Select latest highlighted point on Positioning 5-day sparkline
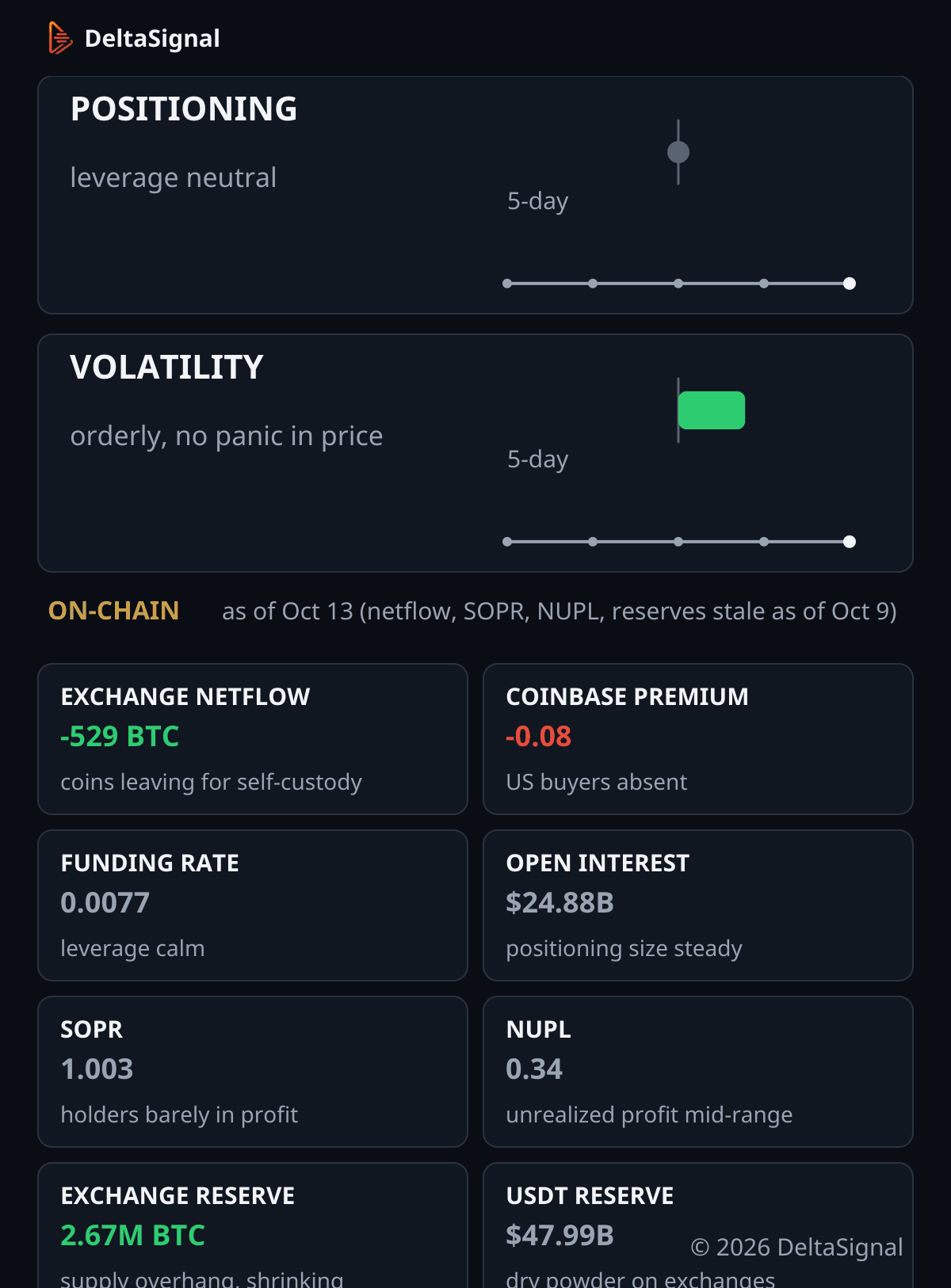951x1288 pixels. (850, 284)
